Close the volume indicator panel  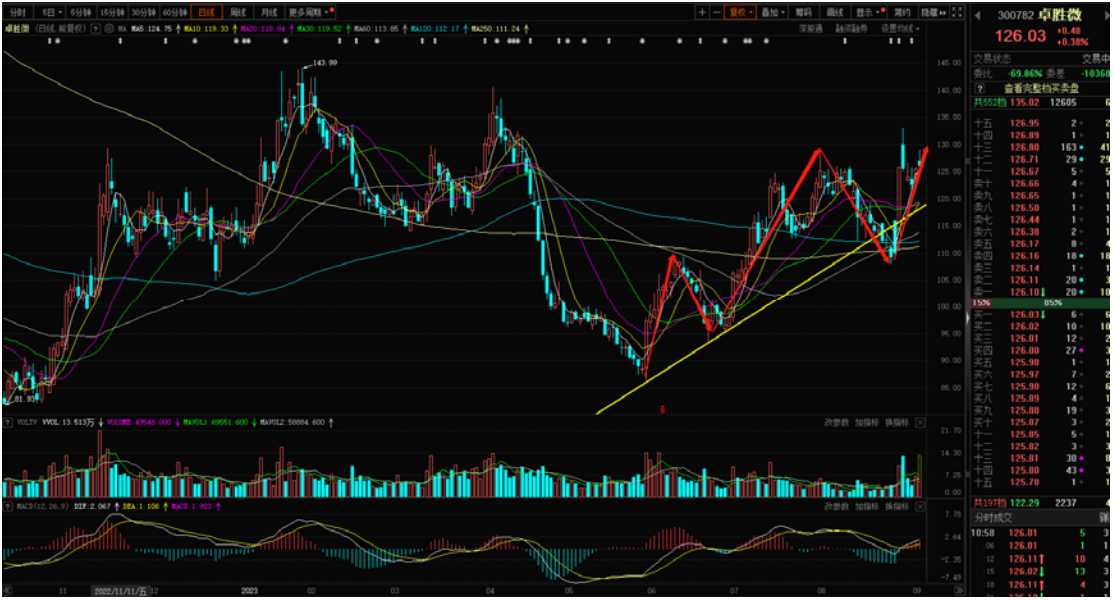point(920,422)
